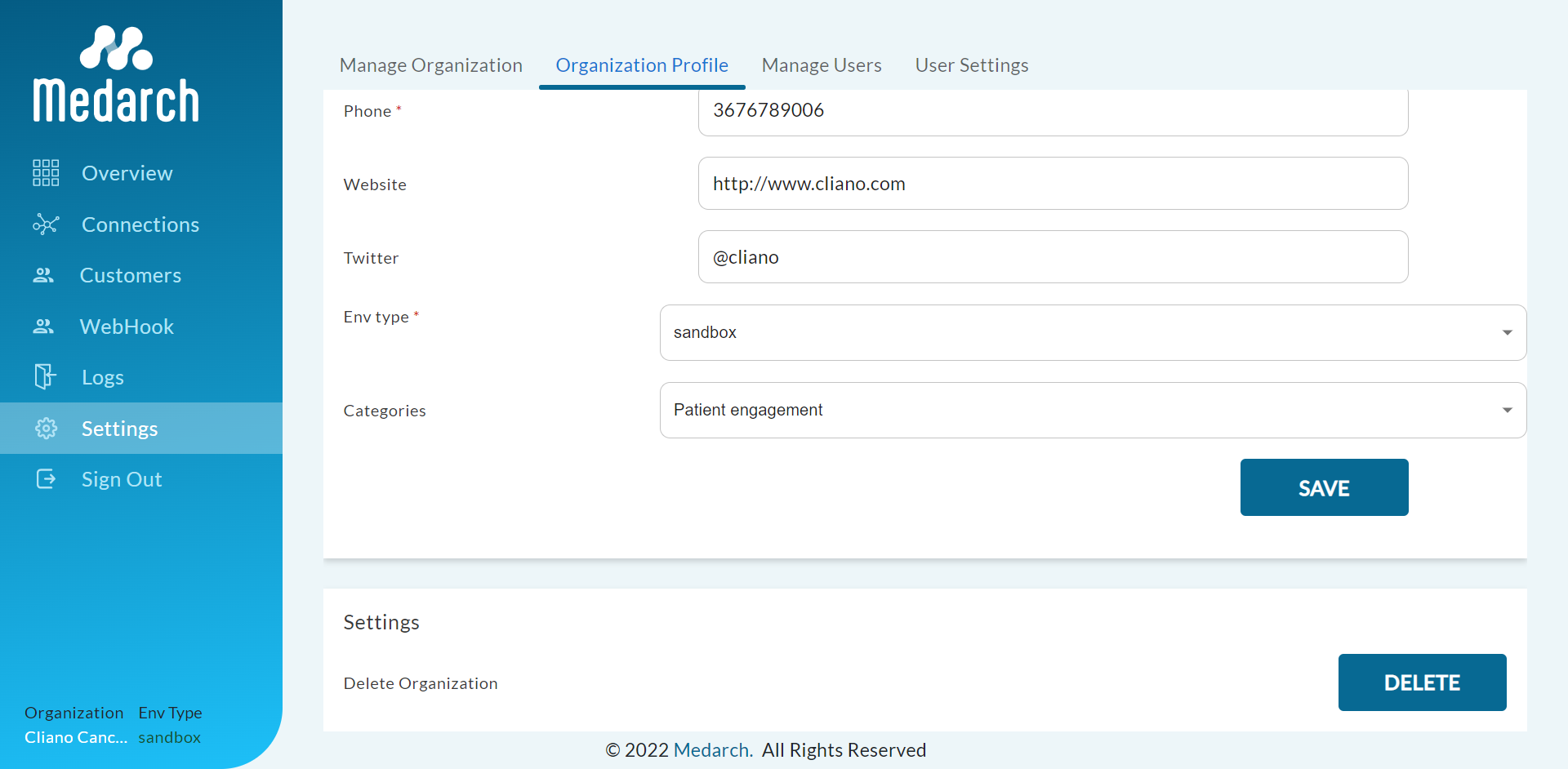Select the Organization Profile tab
Image resolution: width=1568 pixels, height=769 pixels.
point(642,65)
